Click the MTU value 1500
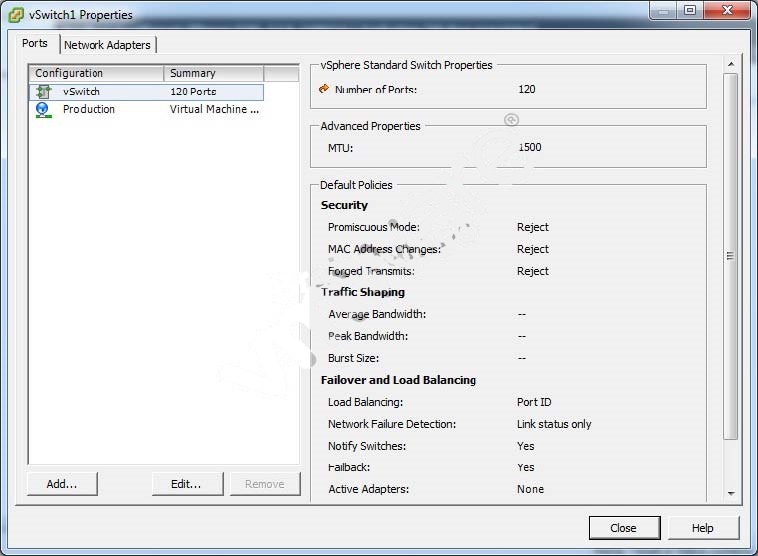Viewport: 758px width, 556px height. (x=530, y=147)
